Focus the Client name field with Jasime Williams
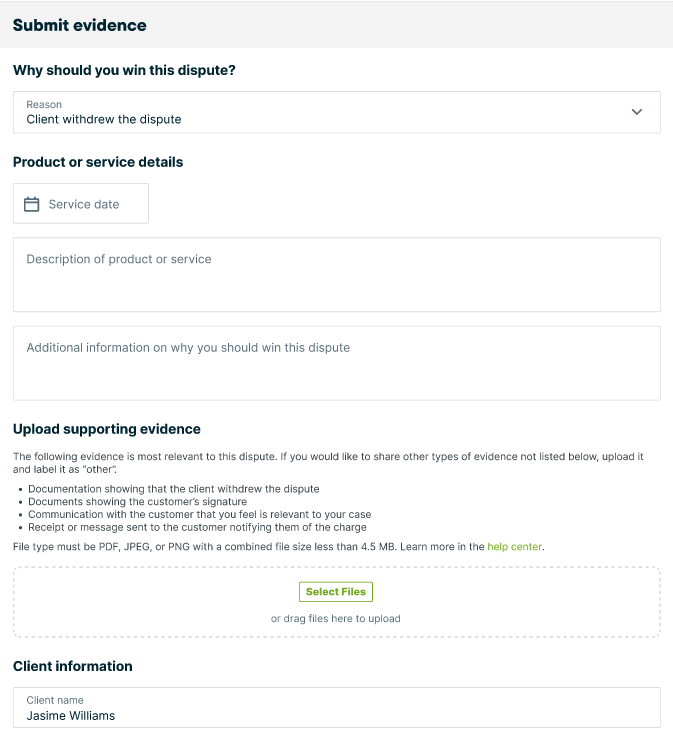 [336, 708]
